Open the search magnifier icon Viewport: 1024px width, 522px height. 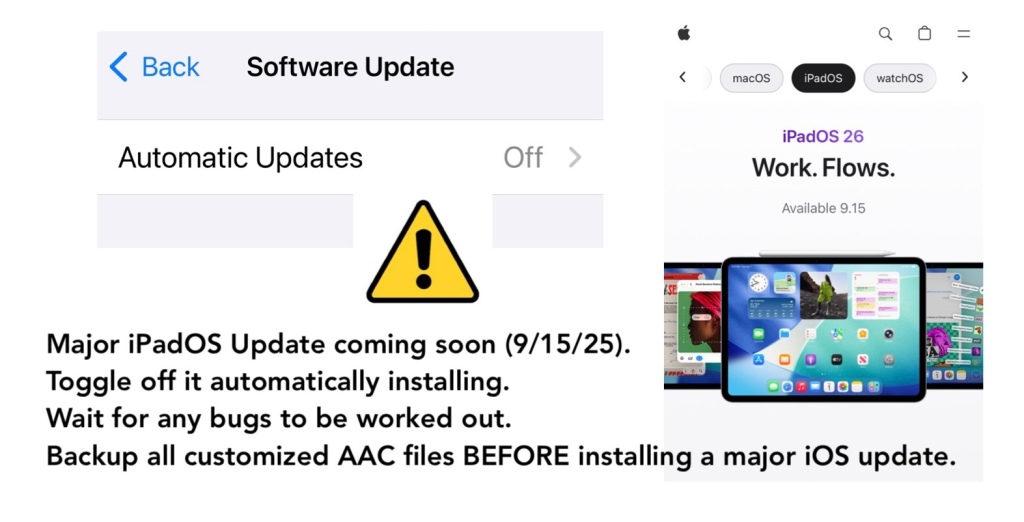click(885, 34)
